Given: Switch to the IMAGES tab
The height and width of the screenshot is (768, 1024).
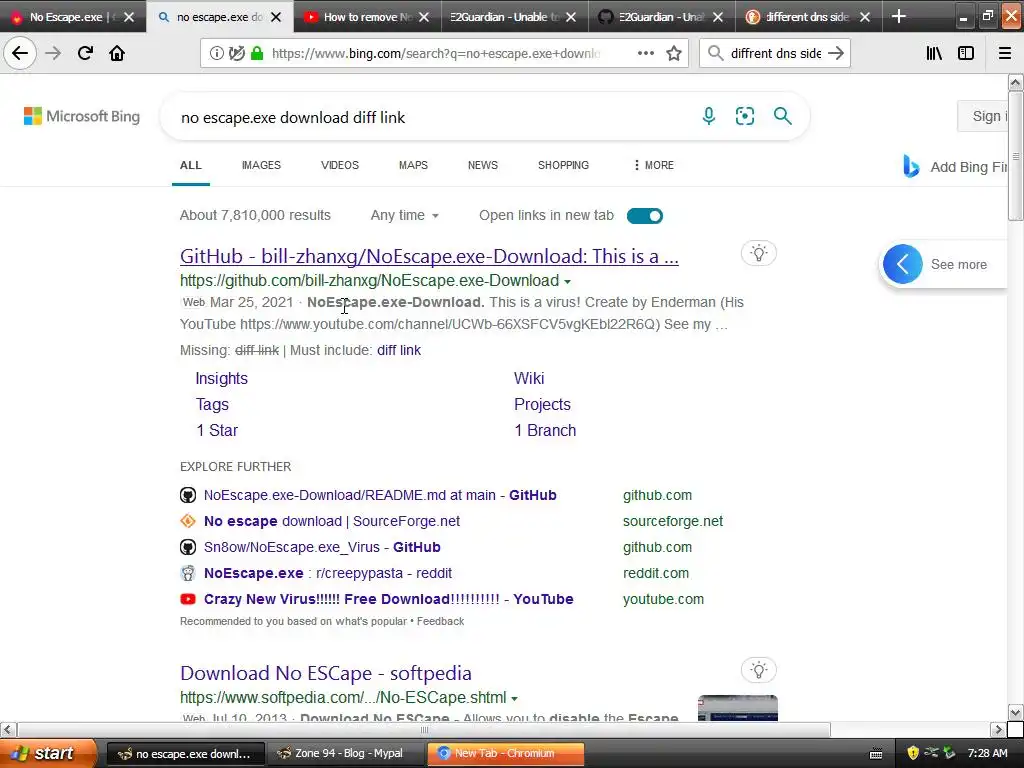Looking at the screenshot, I should [x=261, y=165].
